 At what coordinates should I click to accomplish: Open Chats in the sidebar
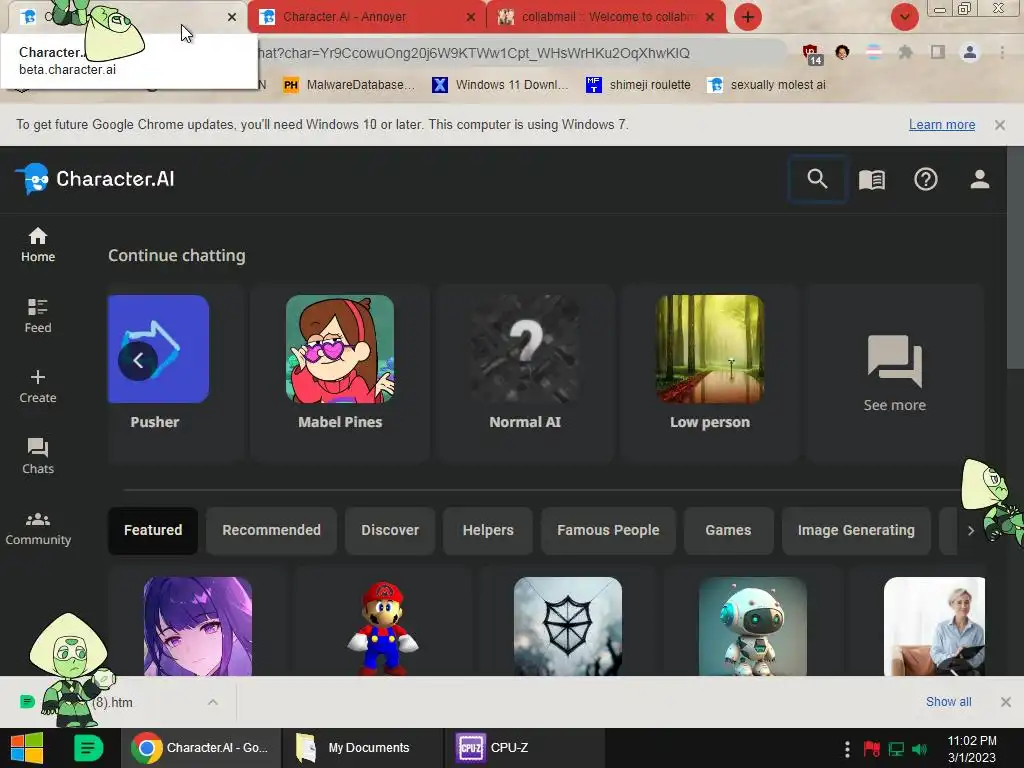click(x=38, y=456)
